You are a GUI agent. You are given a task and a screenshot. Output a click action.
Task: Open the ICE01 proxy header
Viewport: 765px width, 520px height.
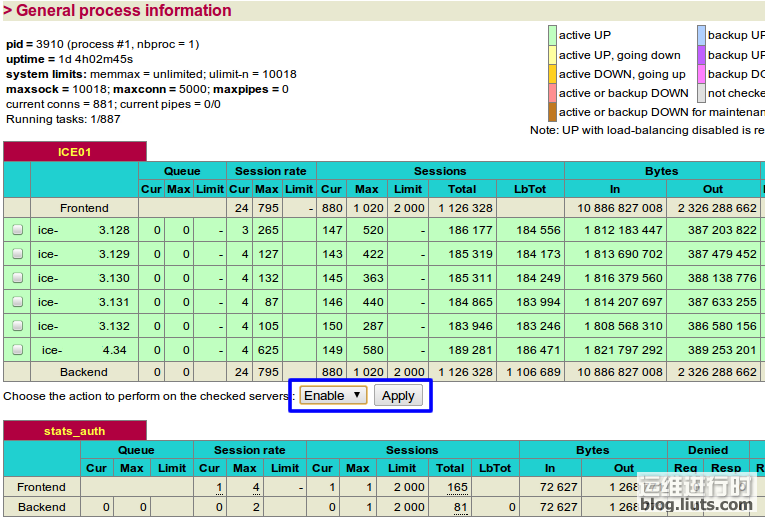(x=75, y=151)
